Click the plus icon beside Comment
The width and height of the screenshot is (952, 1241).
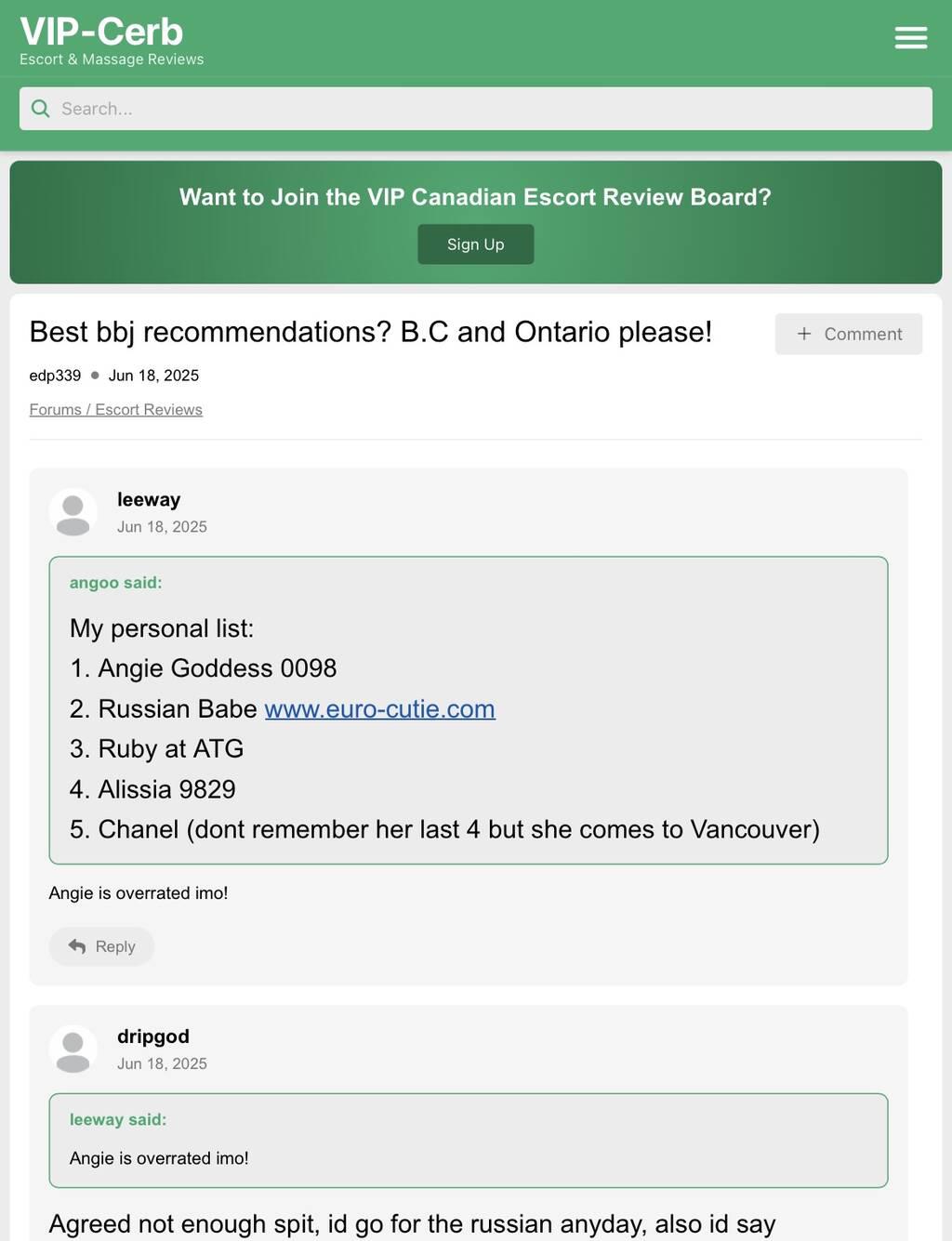(804, 334)
